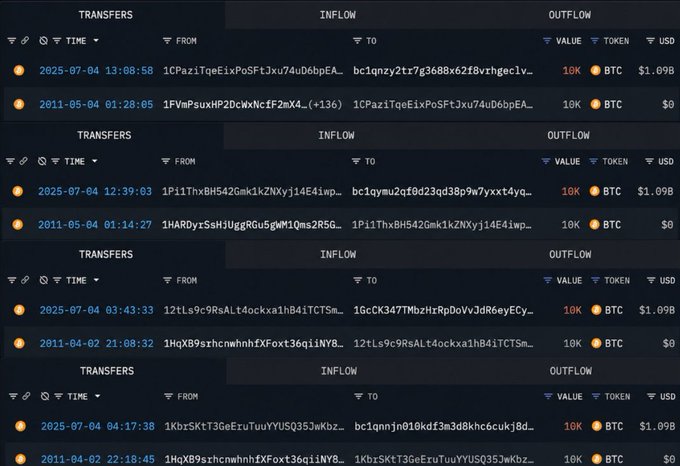Click the link icon above the 12:39:03 transfer
Screen dimensions: 680x466
pos(24,161)
